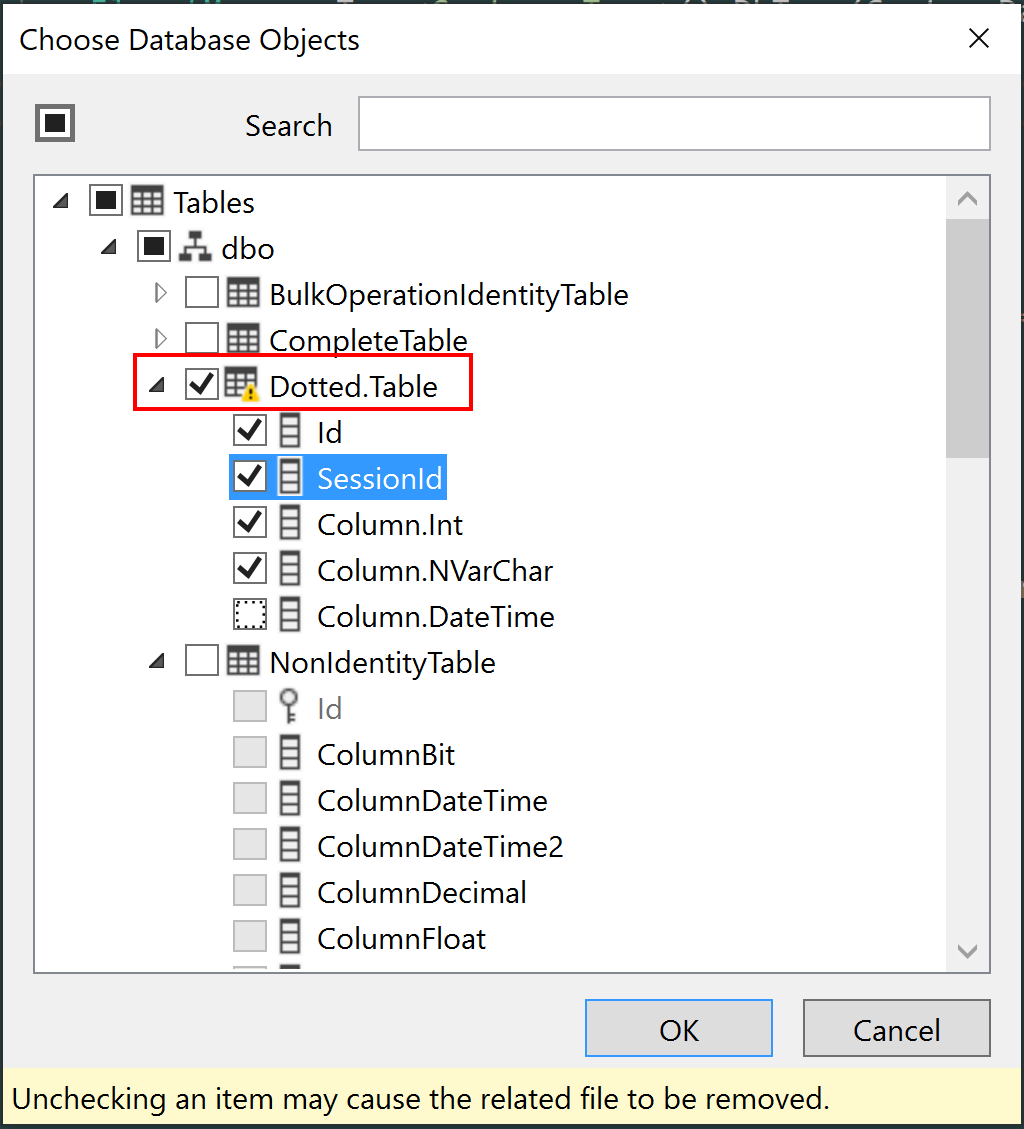The height and width of the screenshot is (1129, 1024).
Task: Click the warning badge on Dotted.Table
Action: [252, 391]
